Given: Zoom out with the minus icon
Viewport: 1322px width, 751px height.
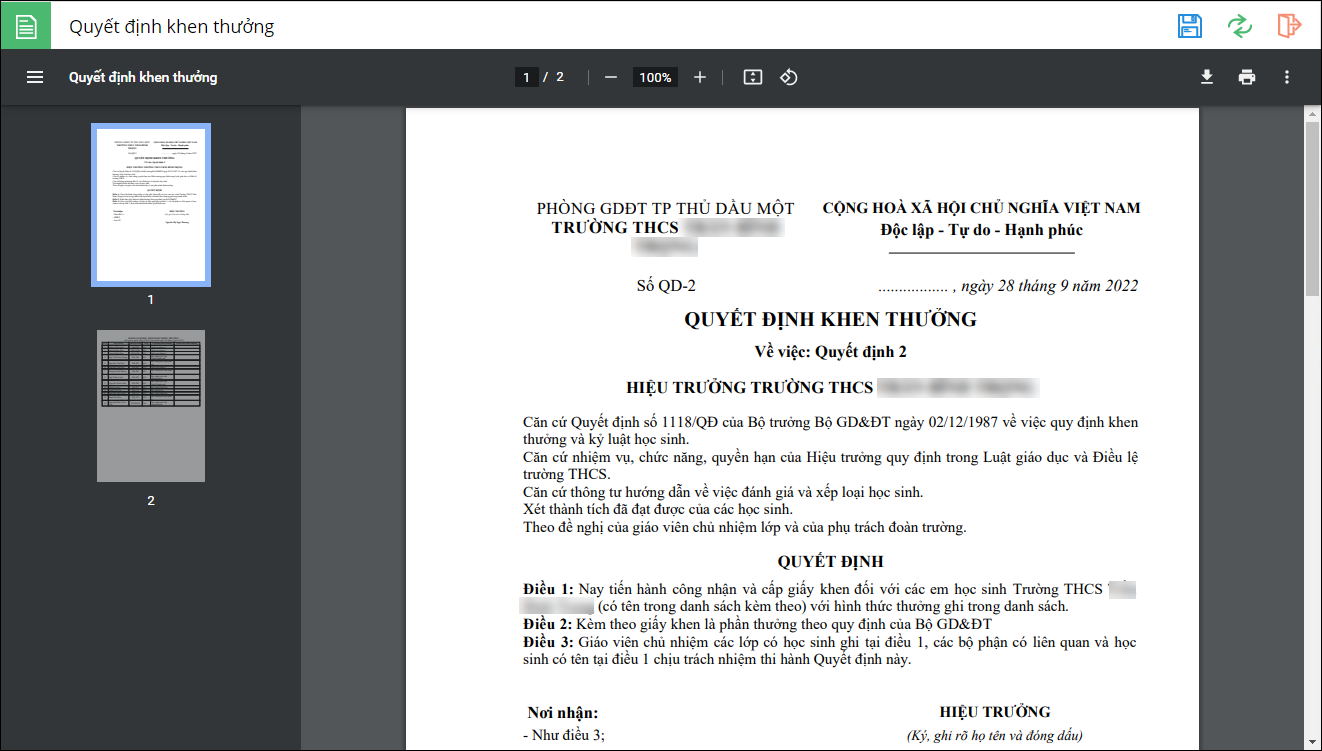Looking at the screenshot, I should point(611,77).
